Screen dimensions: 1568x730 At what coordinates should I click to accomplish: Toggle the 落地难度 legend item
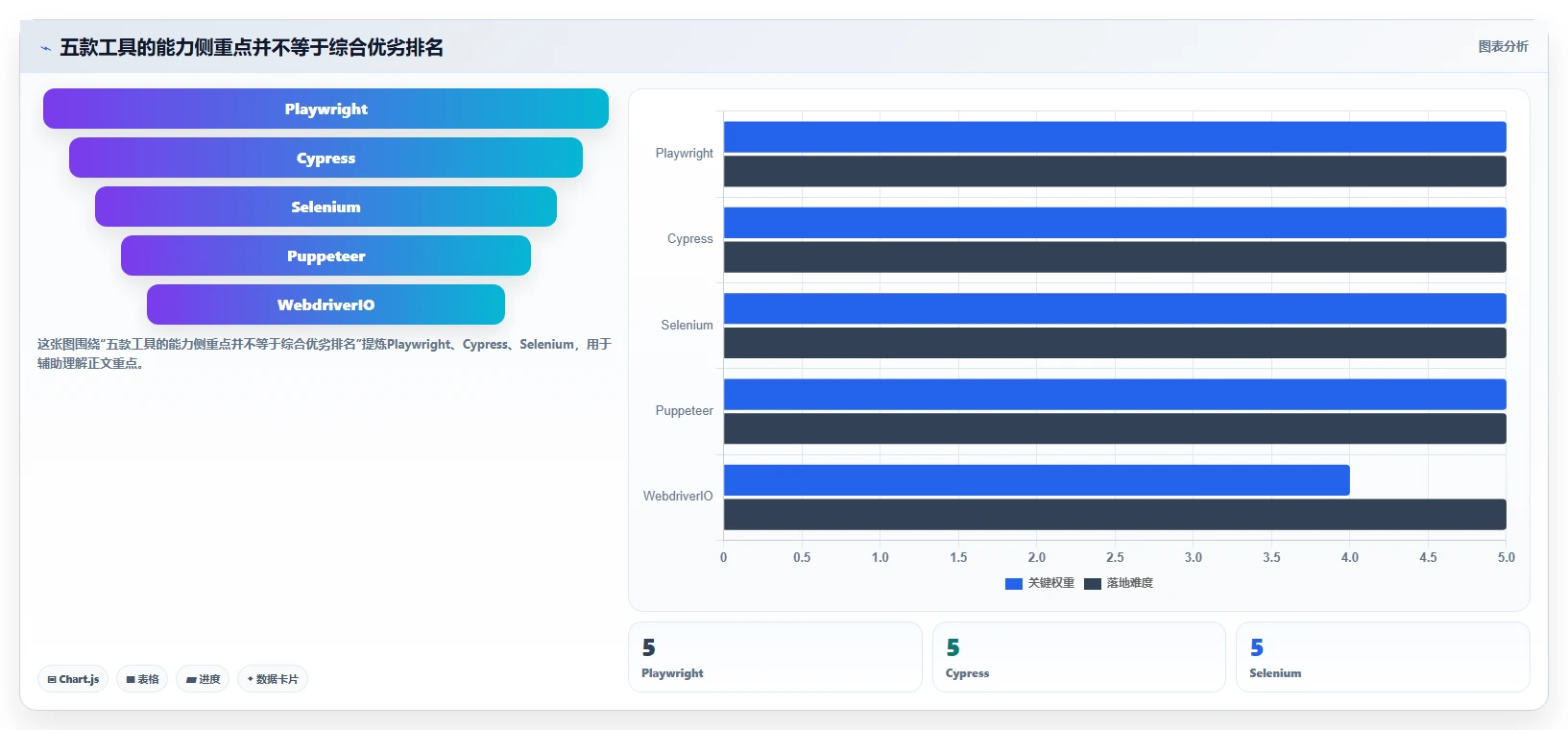click(x=1119, y=583)
